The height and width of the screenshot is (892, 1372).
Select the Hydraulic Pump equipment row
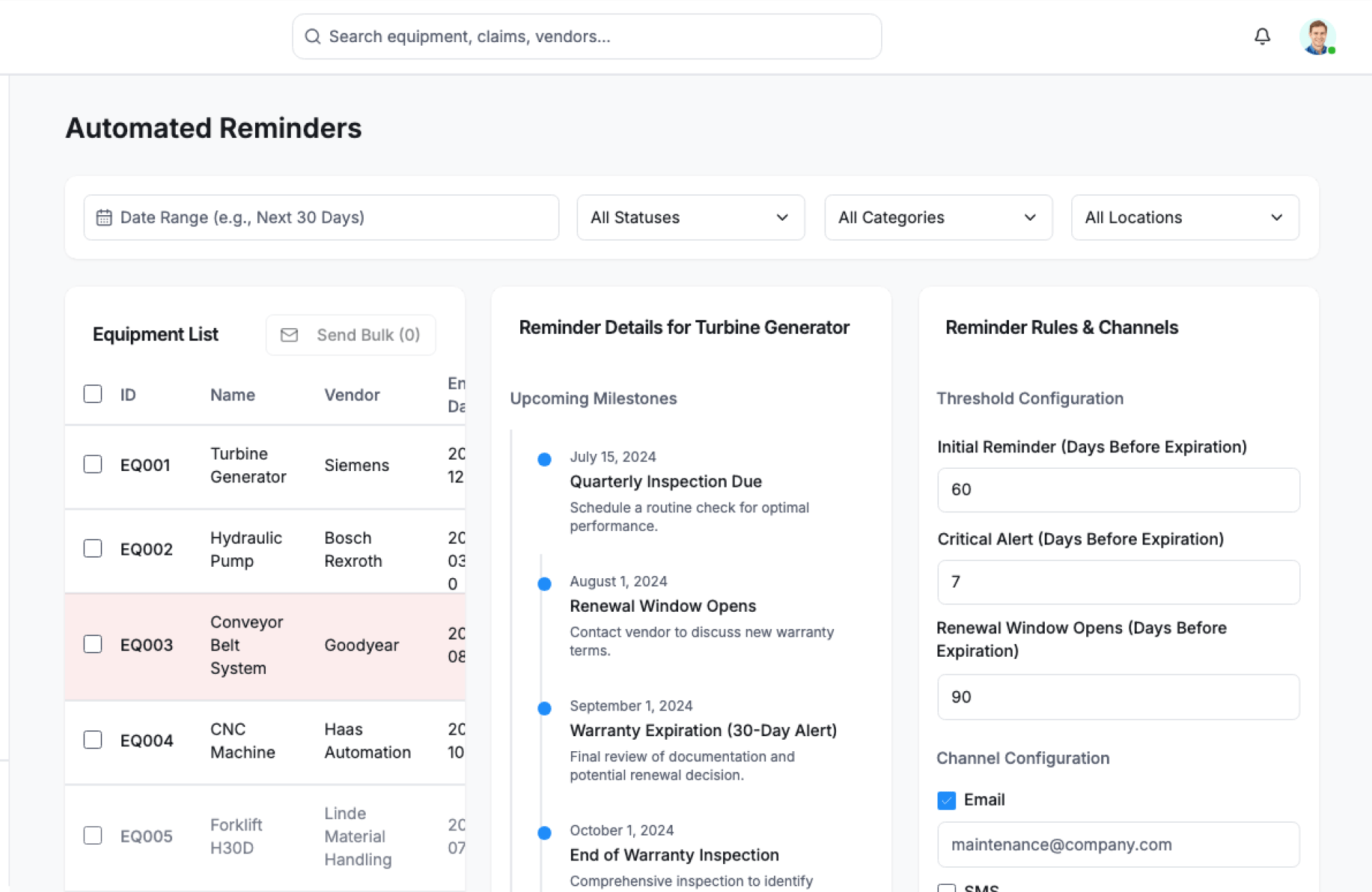tap(246, 549)
